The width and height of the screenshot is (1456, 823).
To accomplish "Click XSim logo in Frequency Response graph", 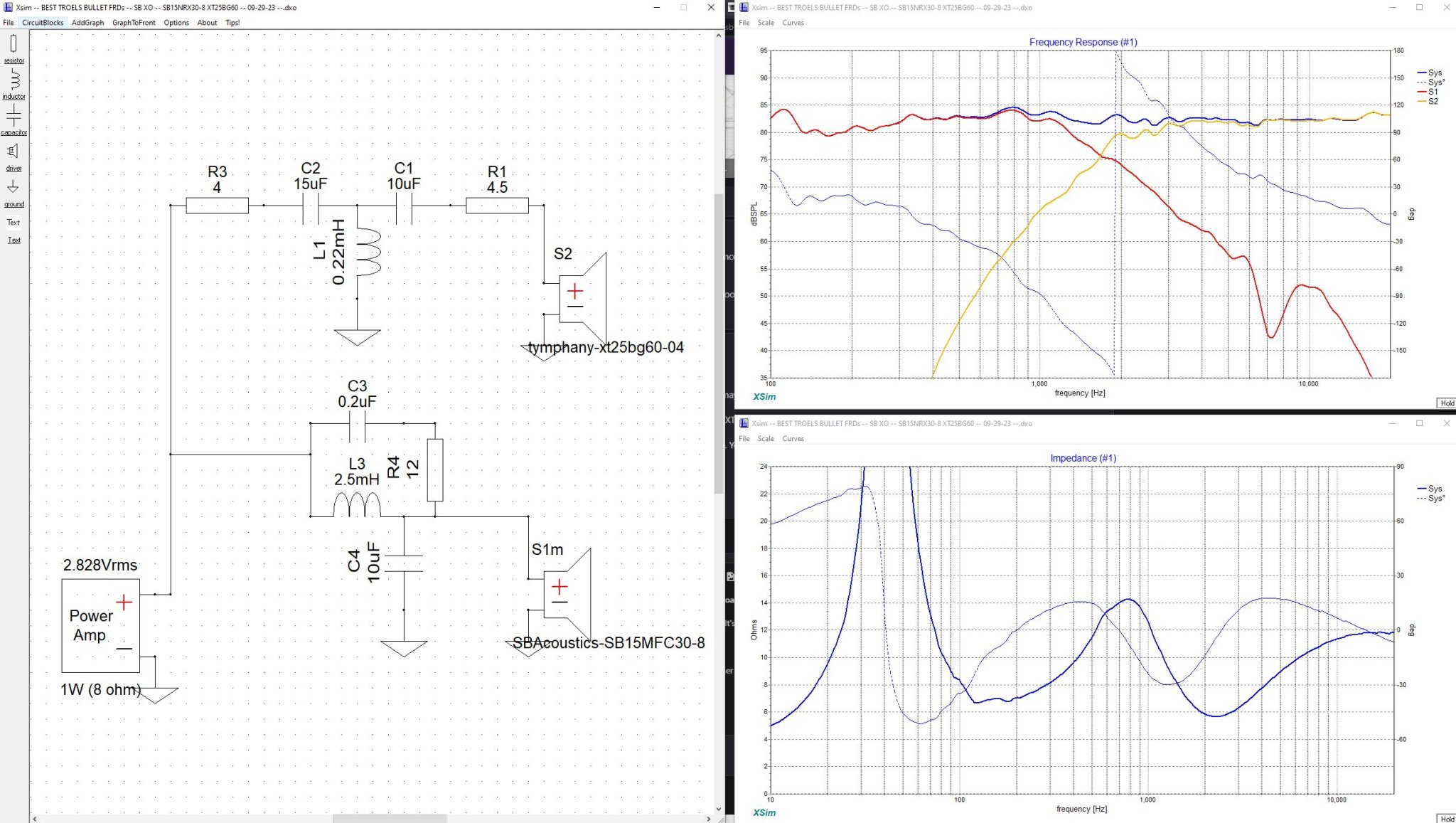I will pos(764,397).
